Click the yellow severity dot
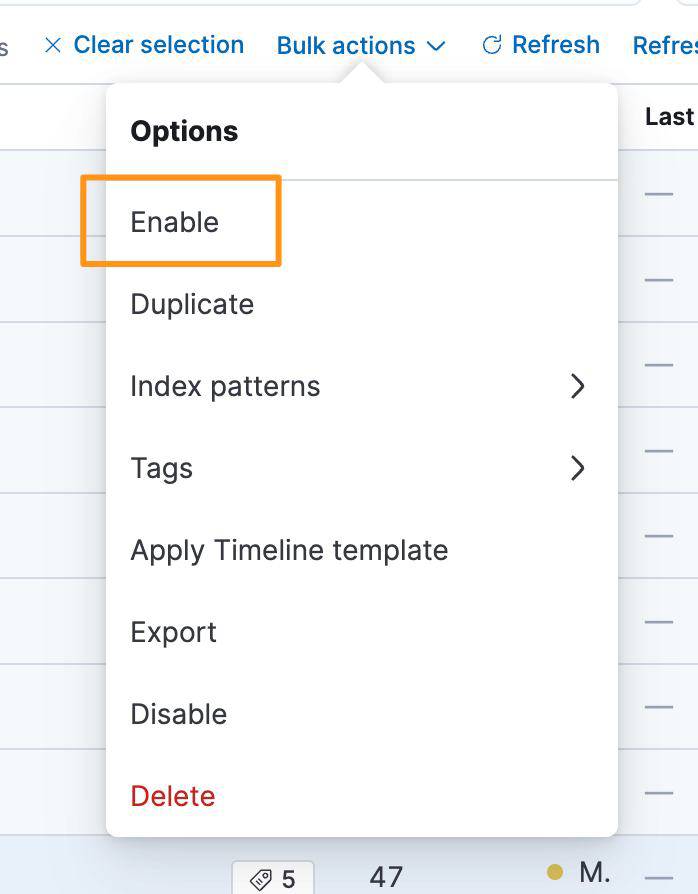This screenshot has height=894, width=698. pyautogui.click(x=555, y=873)
